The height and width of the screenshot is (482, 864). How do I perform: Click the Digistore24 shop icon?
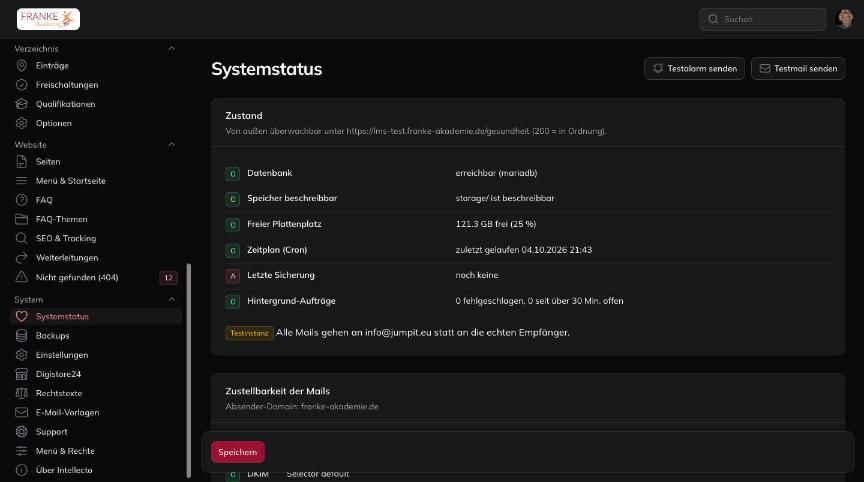[21, 374]
